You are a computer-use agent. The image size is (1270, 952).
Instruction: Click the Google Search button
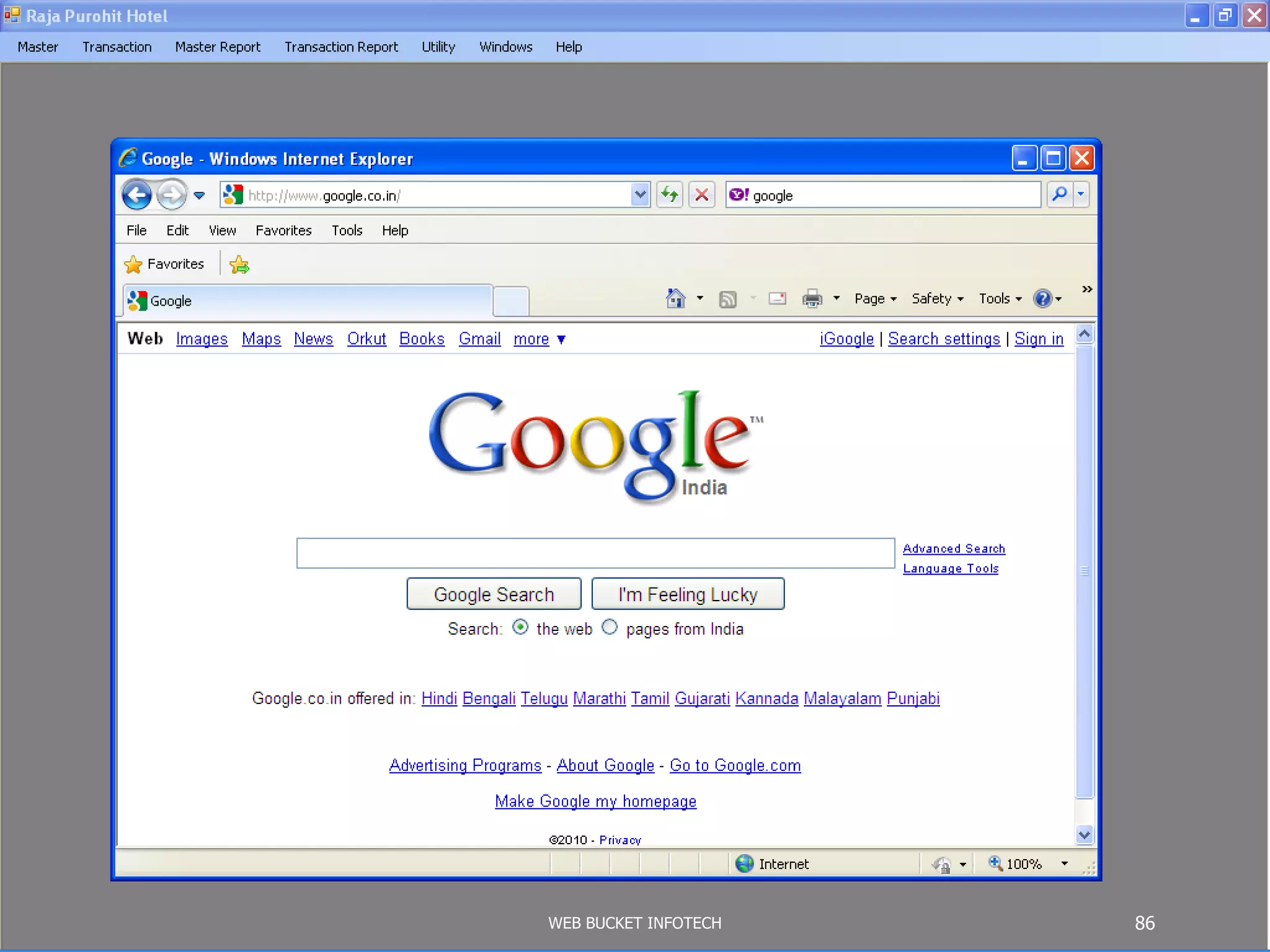click(x=494, y=594)
